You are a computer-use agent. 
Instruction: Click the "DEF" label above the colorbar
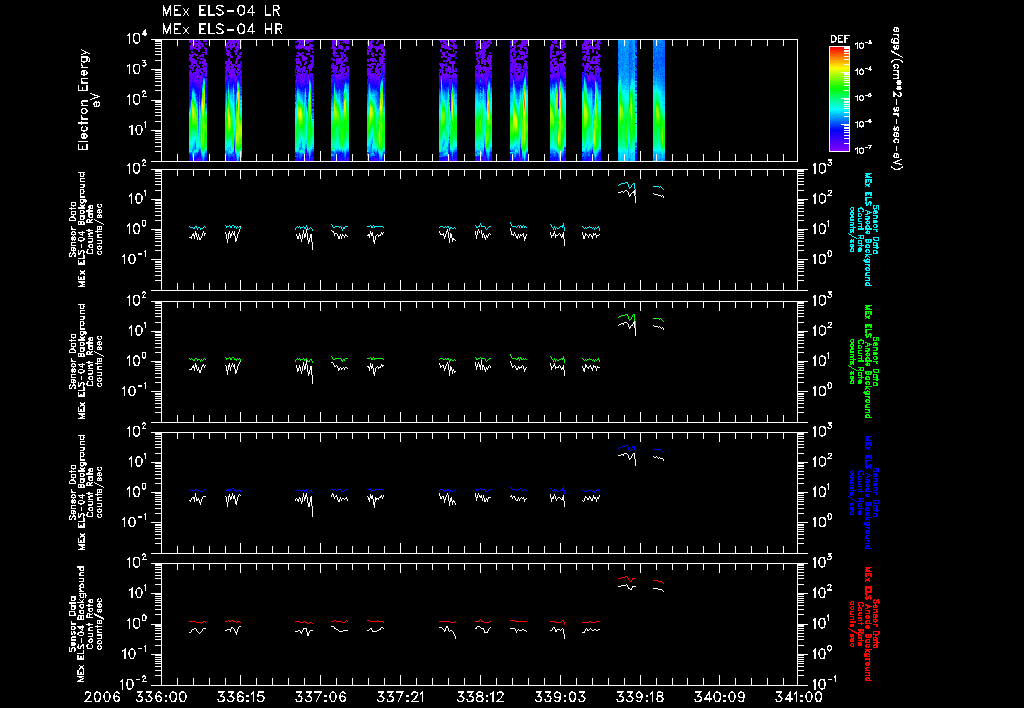click(839, 39)
